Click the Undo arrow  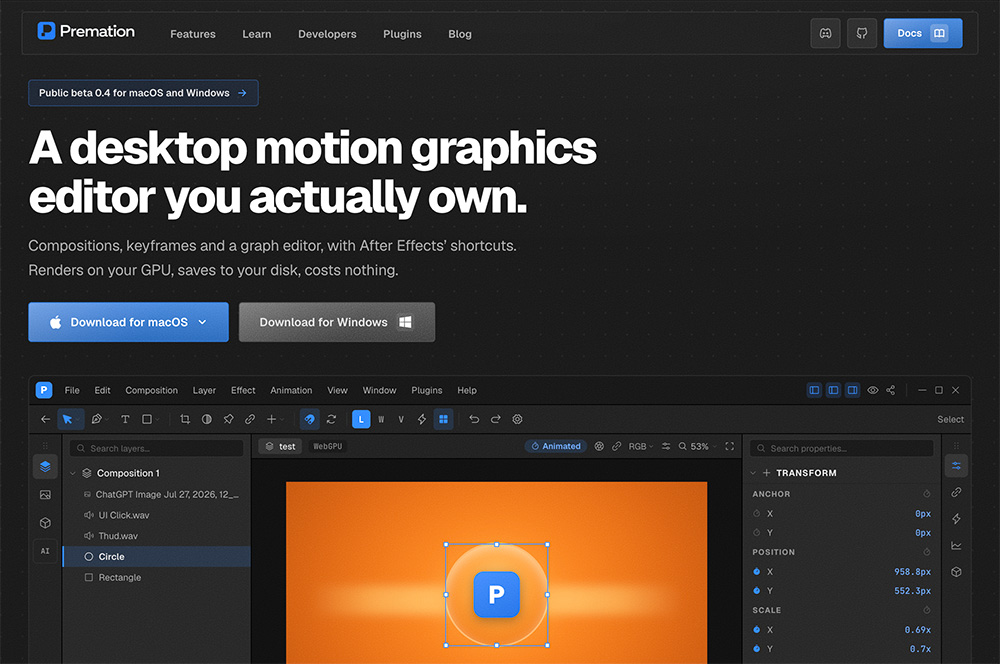click(x=474, y=419)
